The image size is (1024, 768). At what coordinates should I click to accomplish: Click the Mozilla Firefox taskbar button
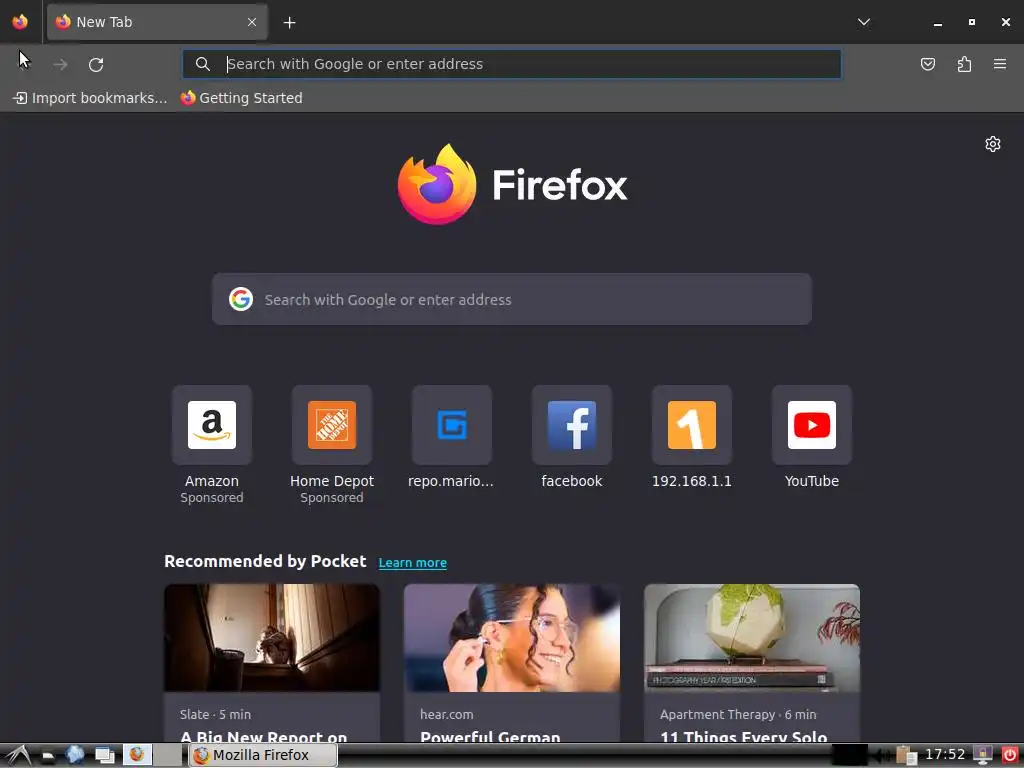coord(263,755)
